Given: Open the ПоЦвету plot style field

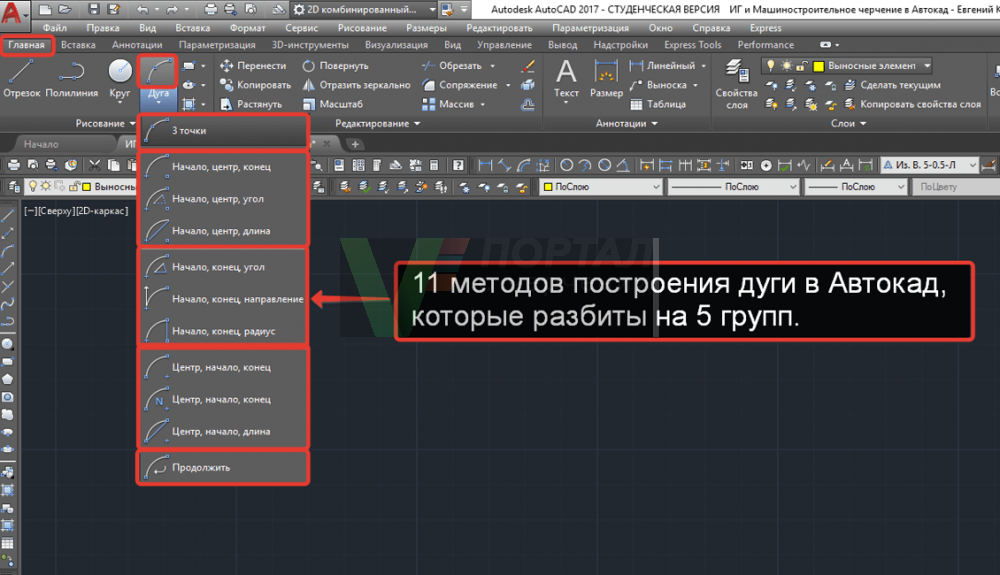Looking at the screenshot, I should click(x=956, y=187).
